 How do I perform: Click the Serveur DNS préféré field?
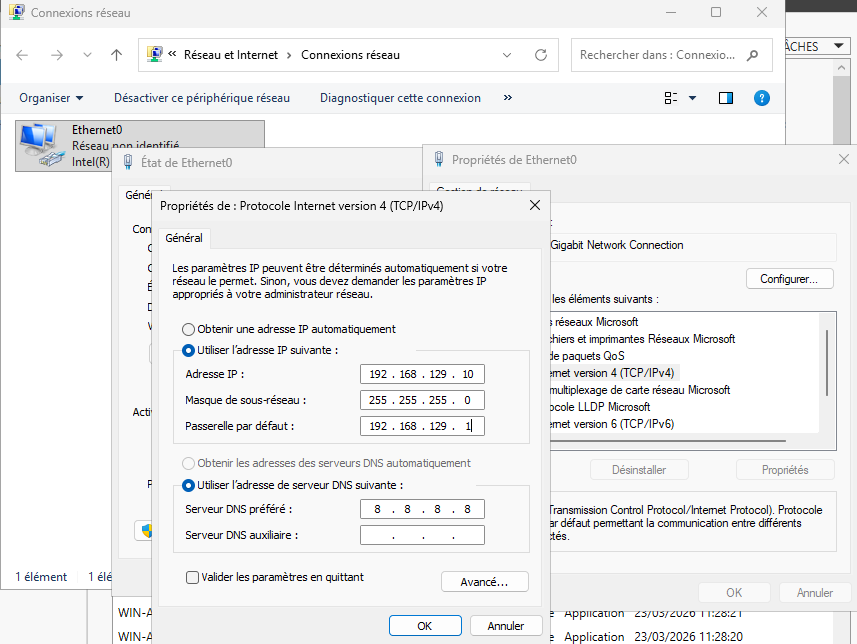pyautogui.click(x=422, y=509)
